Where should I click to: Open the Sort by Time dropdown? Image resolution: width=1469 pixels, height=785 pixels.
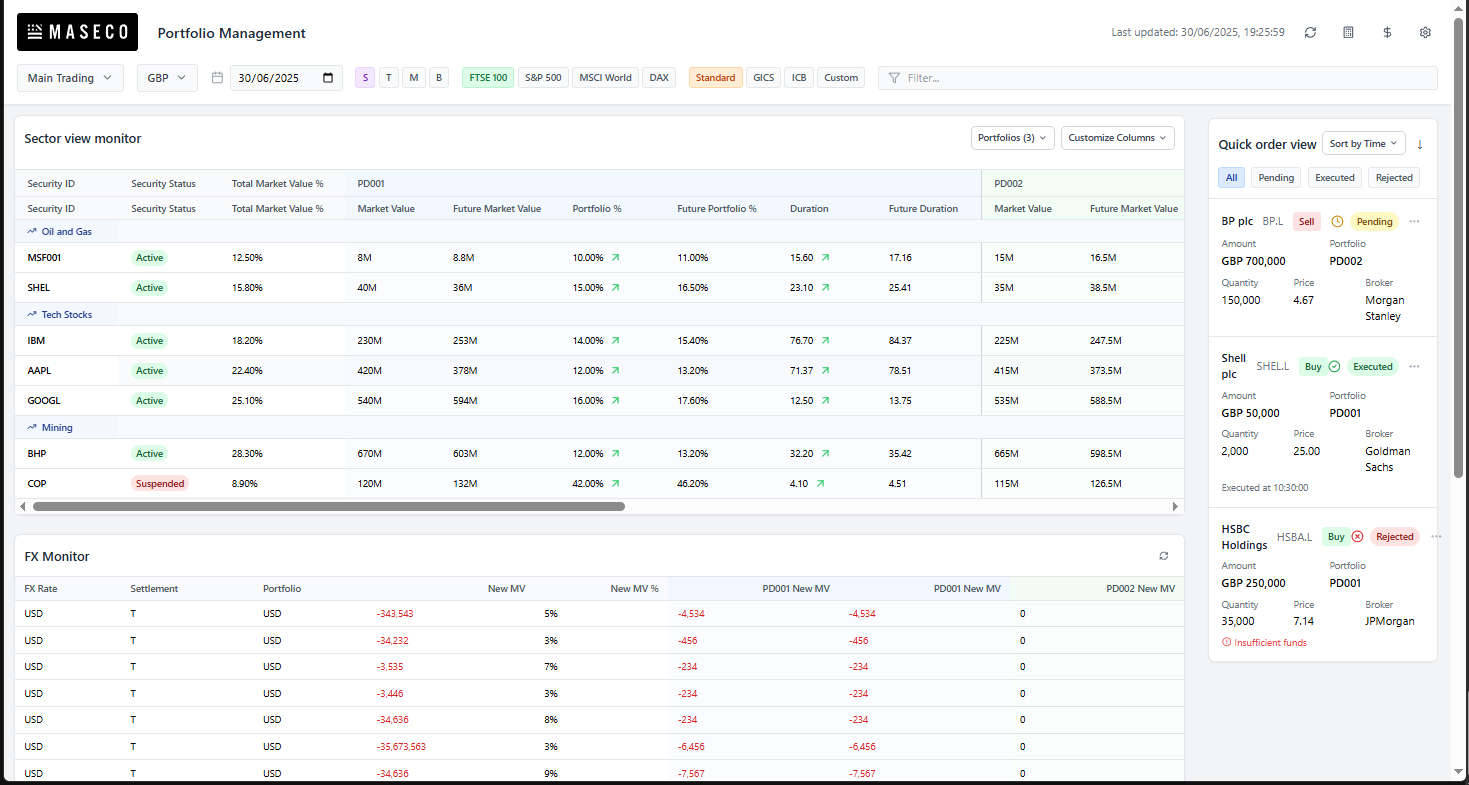(x=1364, y=144)
